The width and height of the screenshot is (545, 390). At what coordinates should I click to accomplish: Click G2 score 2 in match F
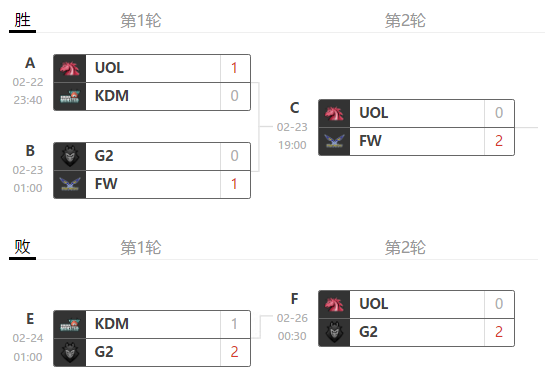[x=499, y=332]
